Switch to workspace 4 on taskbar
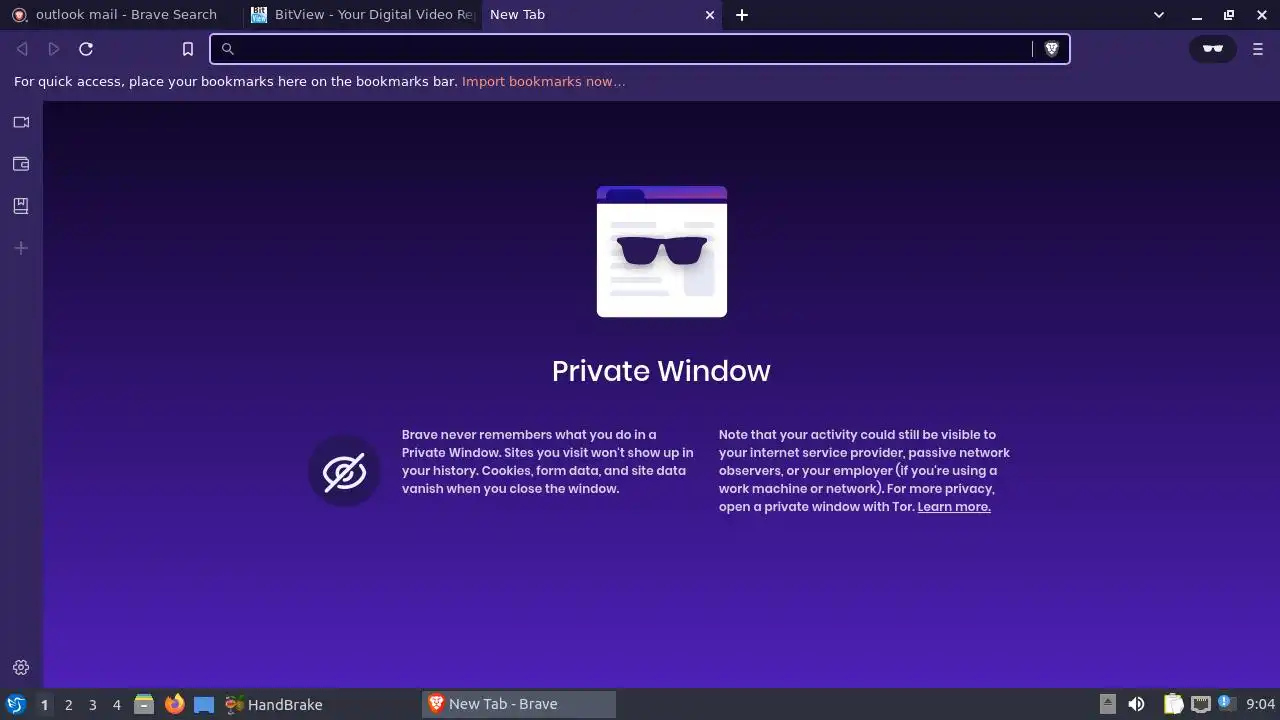Image resolution: width=1280 pixels, height=720 pixels. click(116, 705)
